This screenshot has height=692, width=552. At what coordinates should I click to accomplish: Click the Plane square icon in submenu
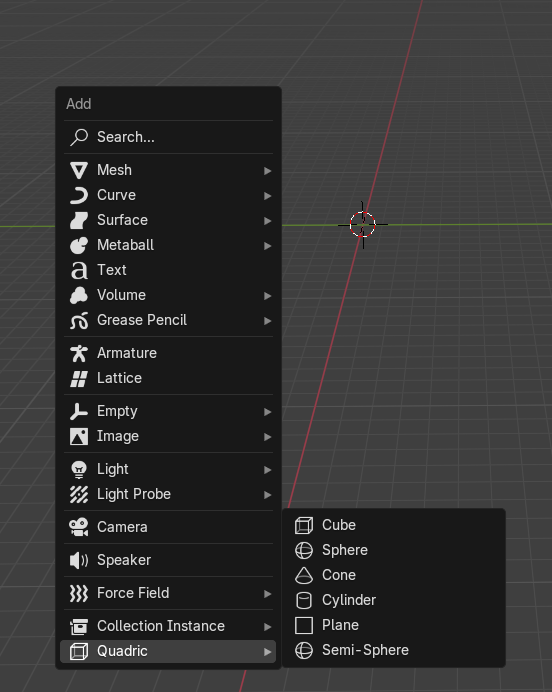(x=304, y=625)
